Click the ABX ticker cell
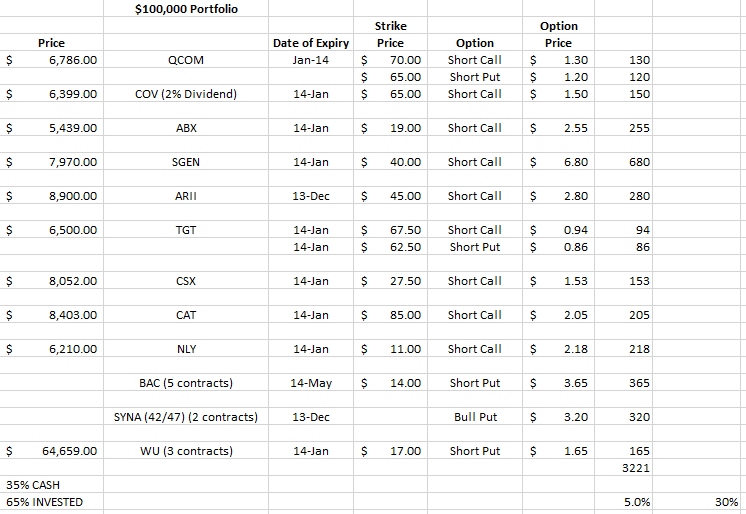 coord(186,128)
